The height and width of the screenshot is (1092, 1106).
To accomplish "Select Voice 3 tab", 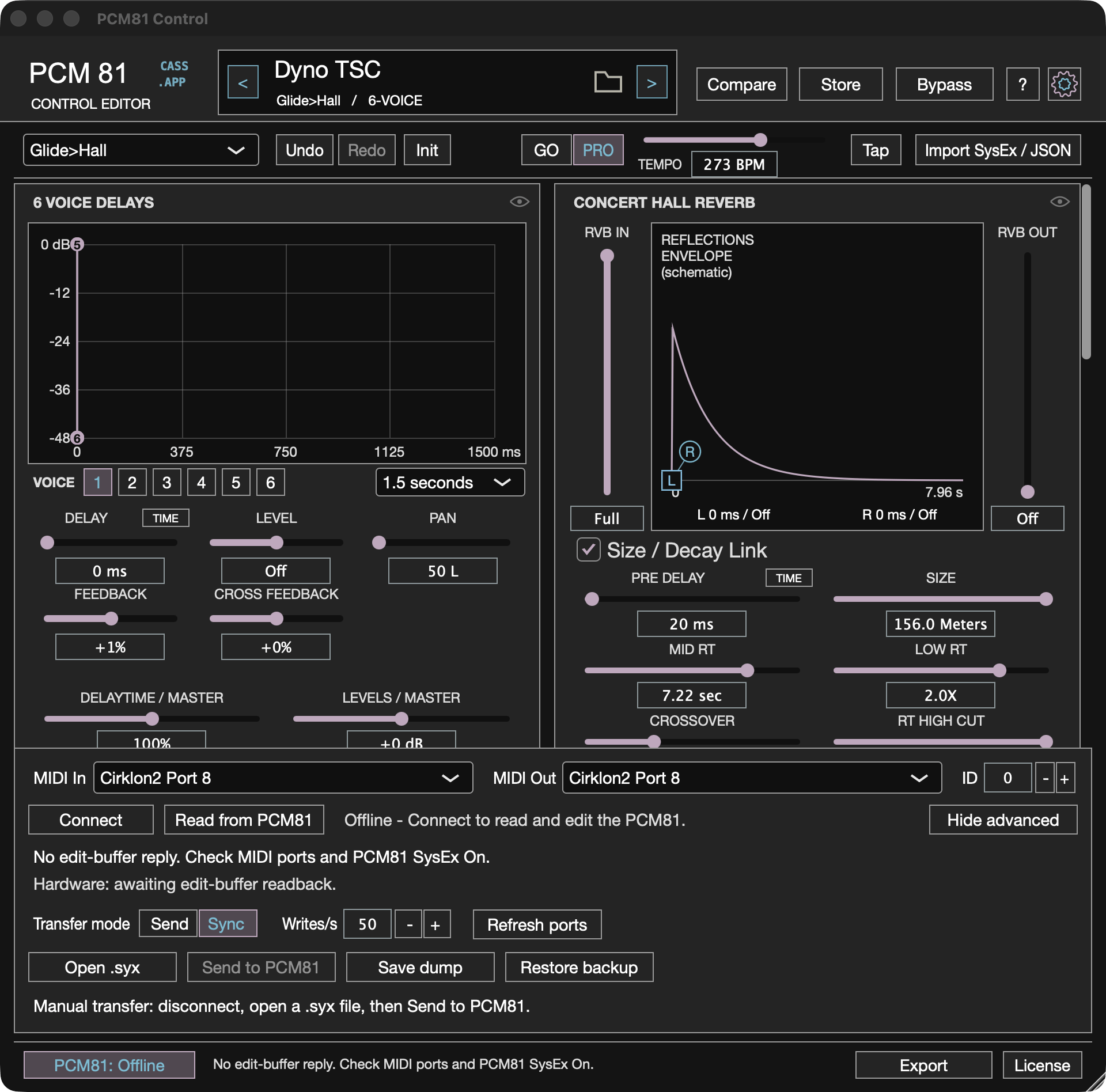I will point(167,483).
